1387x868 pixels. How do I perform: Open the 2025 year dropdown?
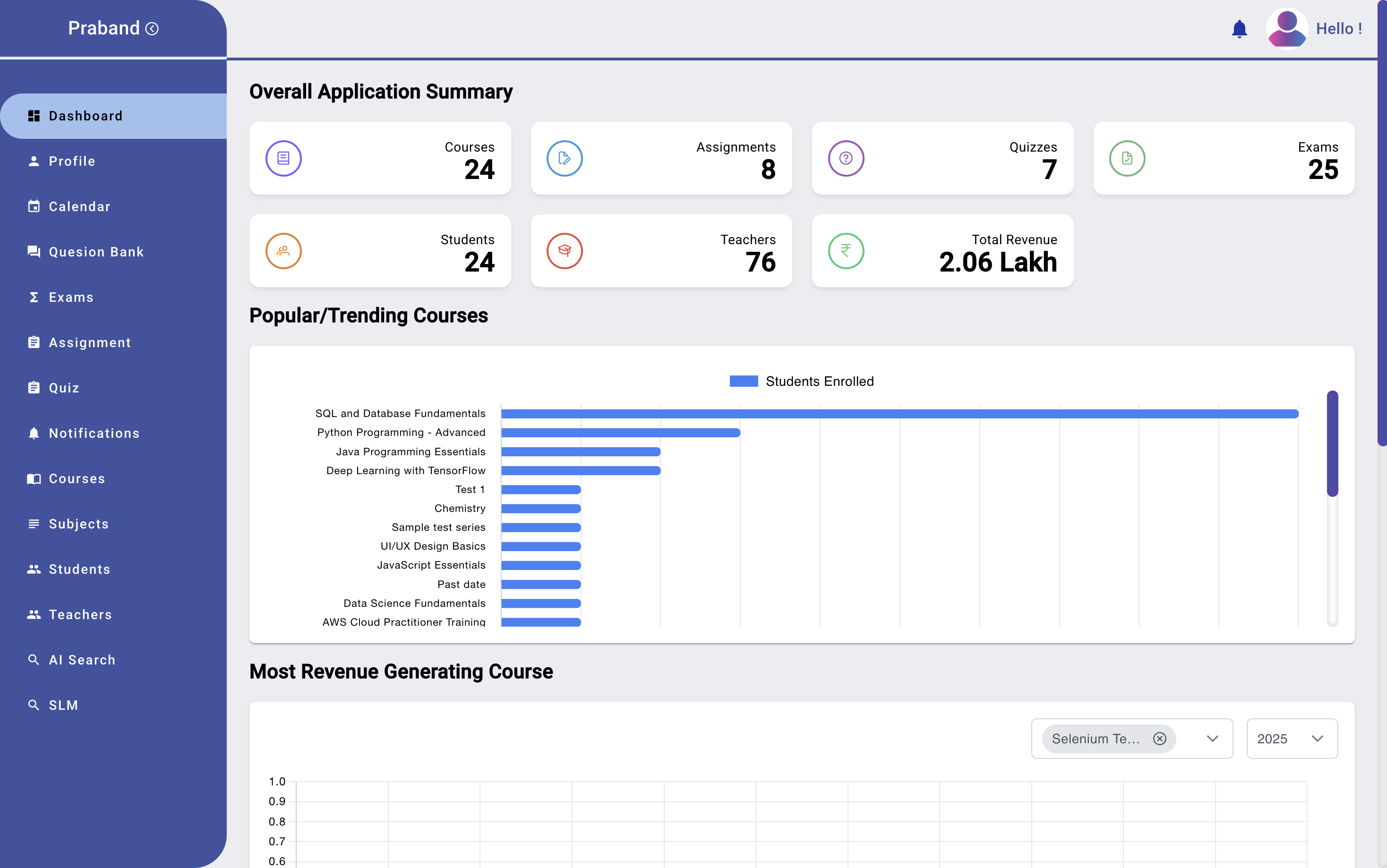pos(1292,739)
